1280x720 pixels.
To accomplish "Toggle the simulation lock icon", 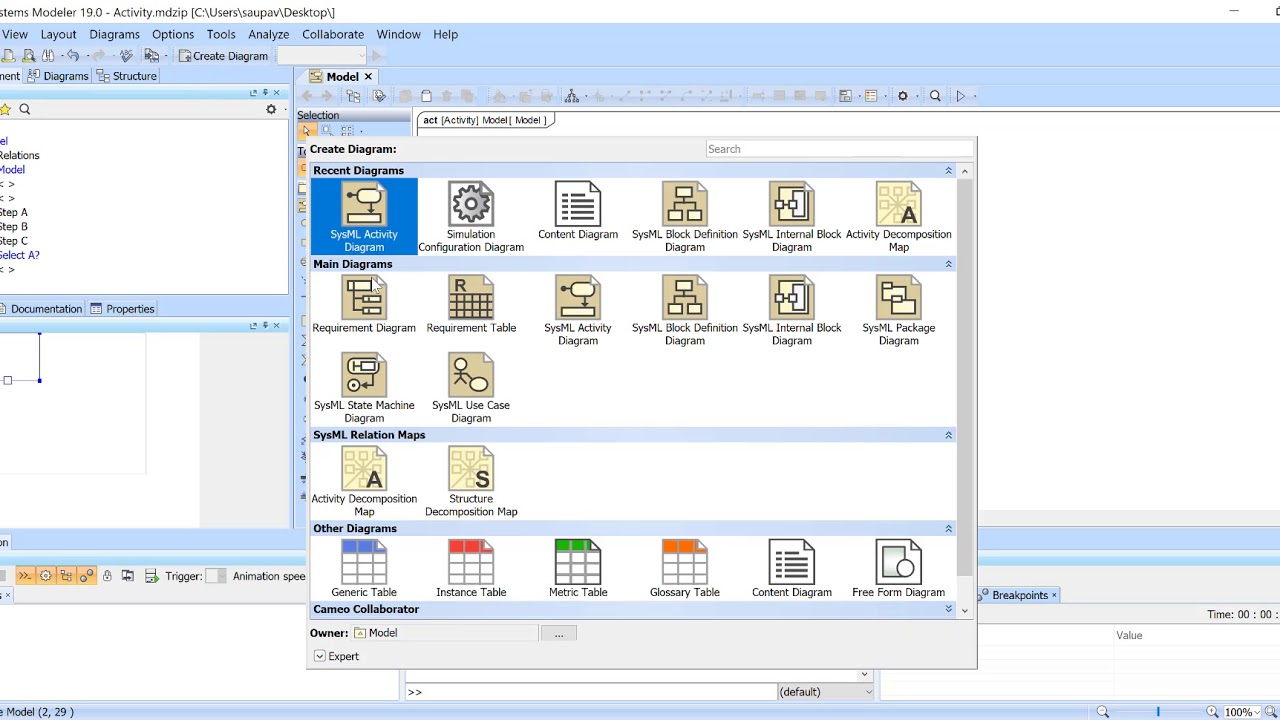I will click(x=107, y=576).
